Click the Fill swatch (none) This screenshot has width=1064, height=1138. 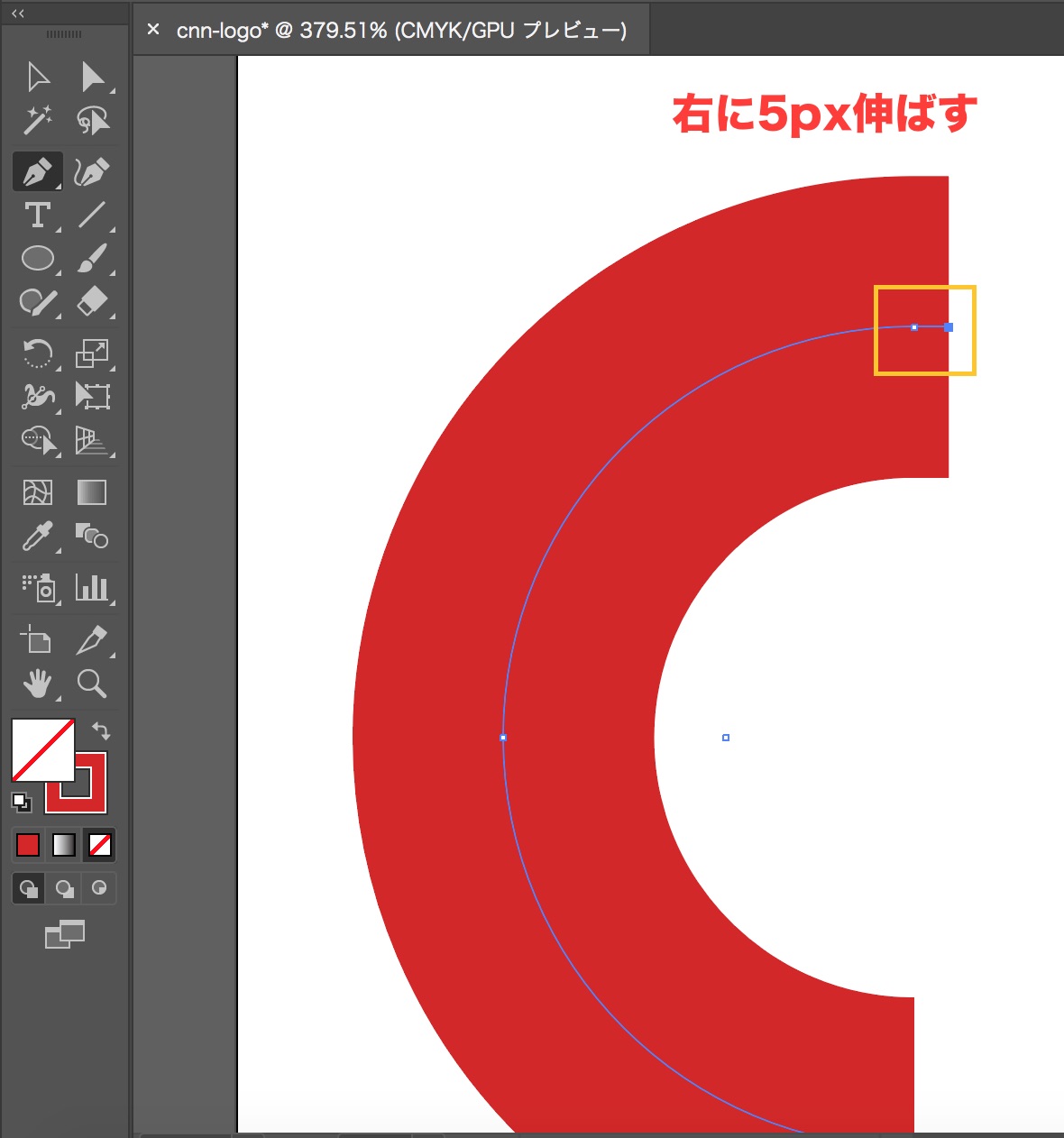42,749
